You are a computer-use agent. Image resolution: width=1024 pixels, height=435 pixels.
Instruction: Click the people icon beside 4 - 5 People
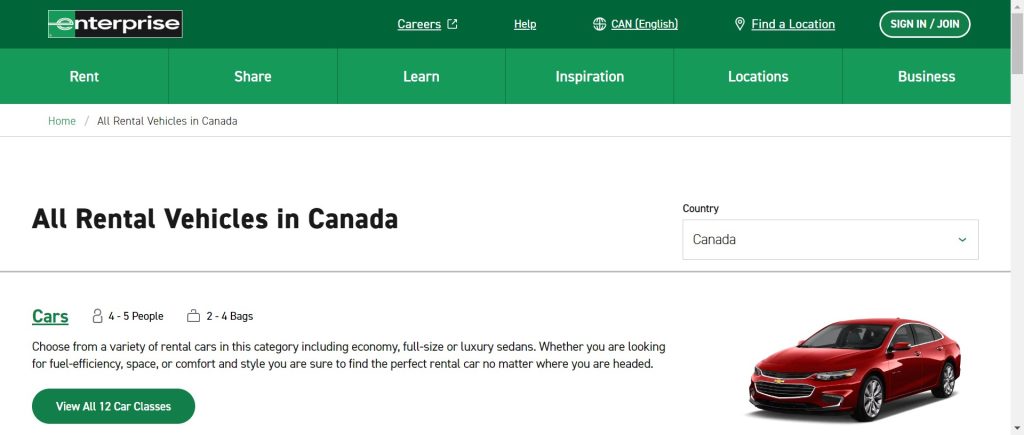coord(97,316)
